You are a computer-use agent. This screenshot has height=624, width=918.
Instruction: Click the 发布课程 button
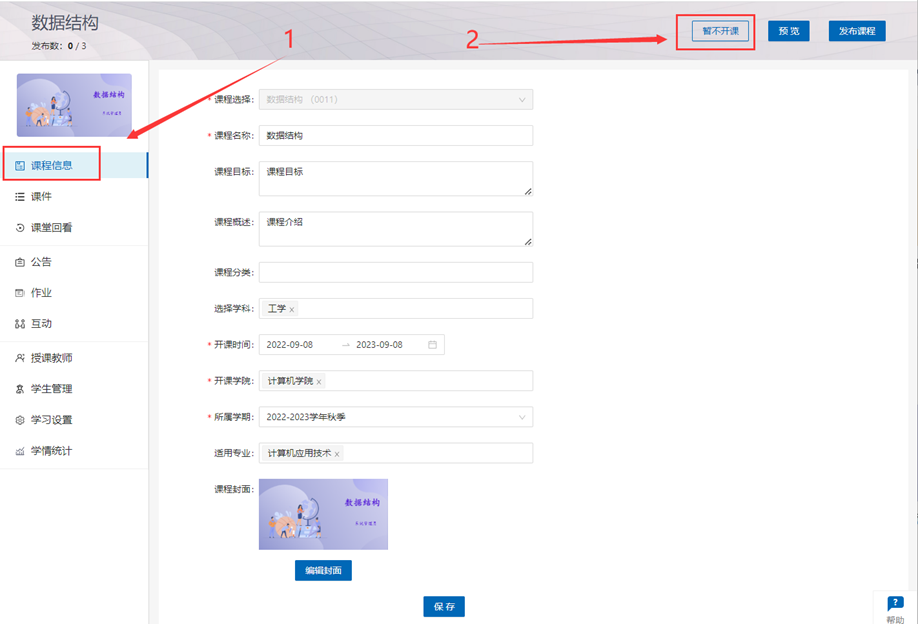[857, 31]
